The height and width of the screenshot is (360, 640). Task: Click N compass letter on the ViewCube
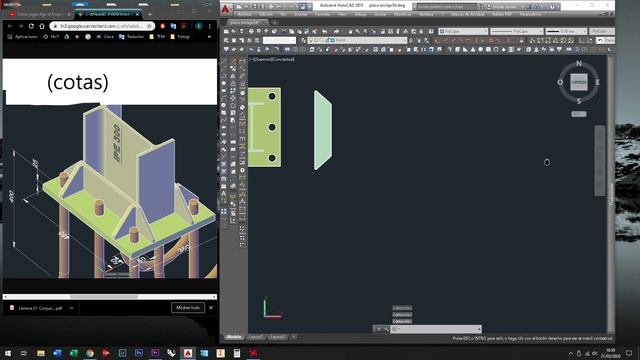click(x=579, y=63)
